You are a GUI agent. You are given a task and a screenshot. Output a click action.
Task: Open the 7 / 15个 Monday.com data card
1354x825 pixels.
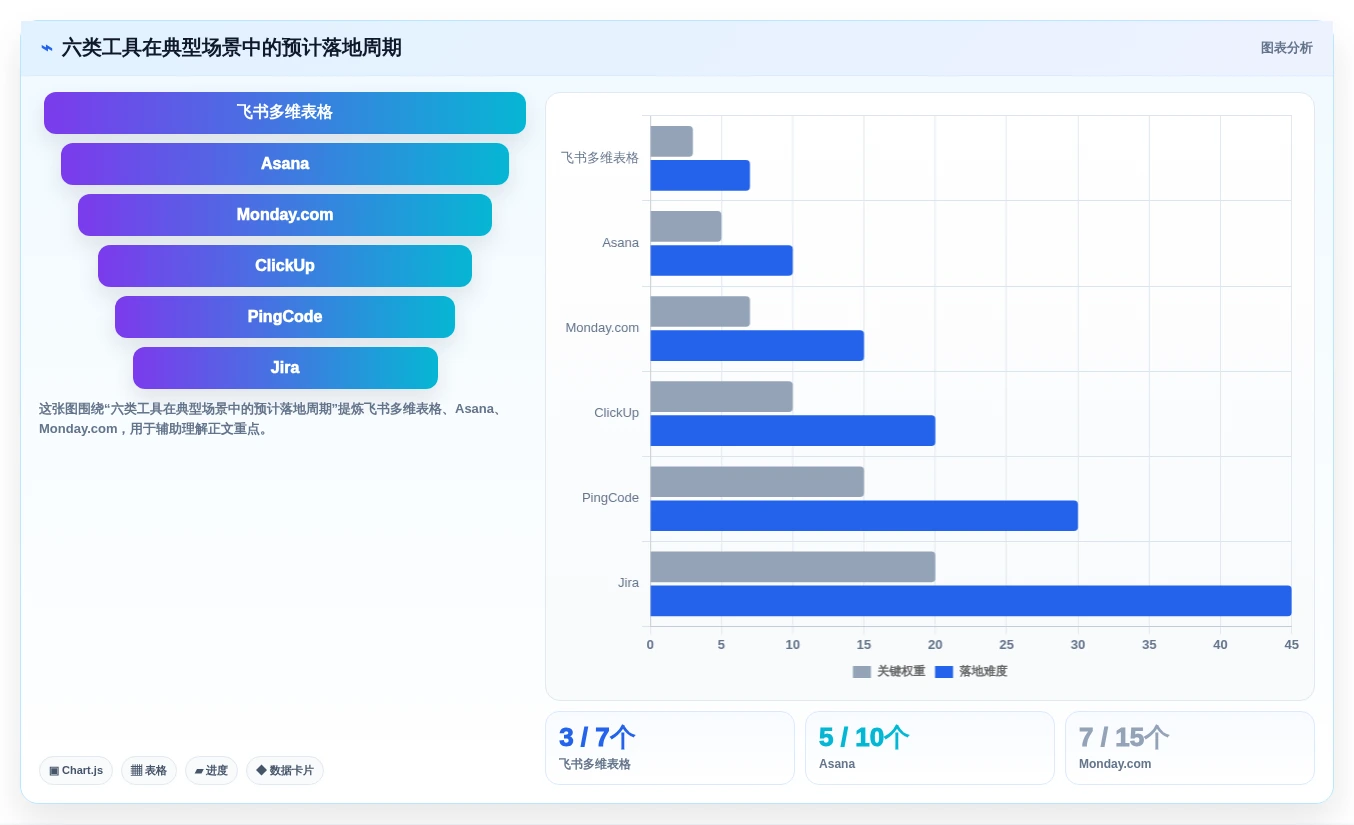click(1190, 748)
